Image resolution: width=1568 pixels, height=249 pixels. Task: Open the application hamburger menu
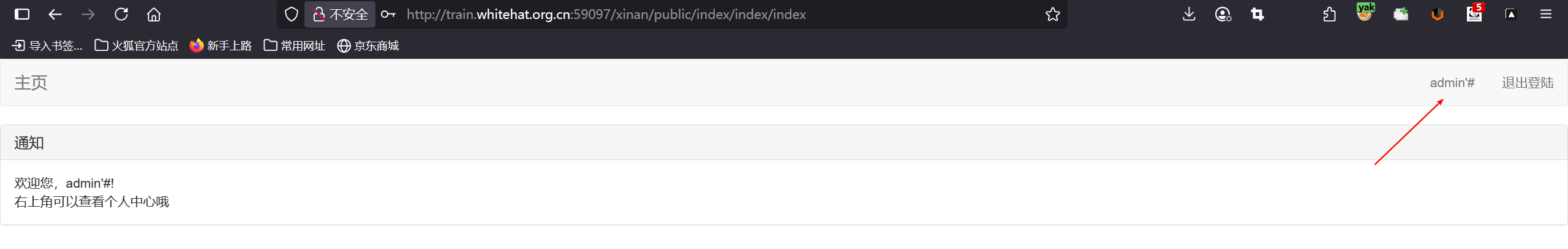(1546, 14)
